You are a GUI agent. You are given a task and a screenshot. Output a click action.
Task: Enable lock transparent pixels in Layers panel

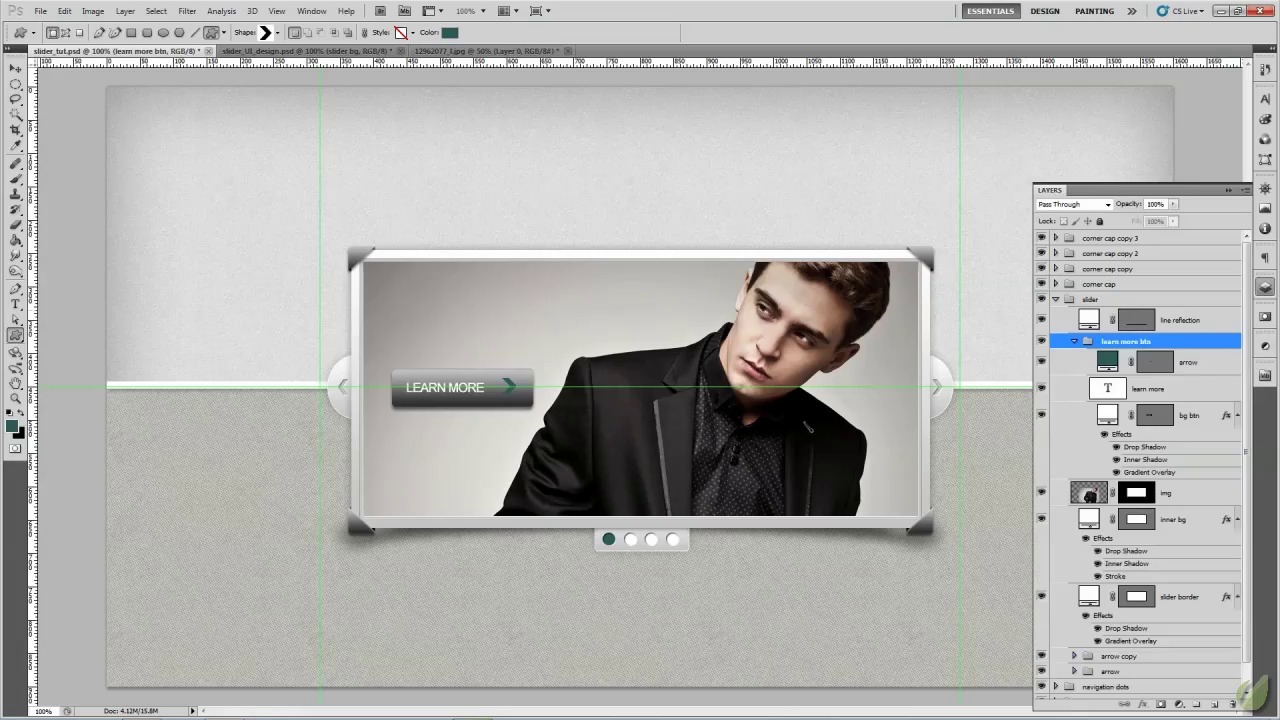point(1064,221)
